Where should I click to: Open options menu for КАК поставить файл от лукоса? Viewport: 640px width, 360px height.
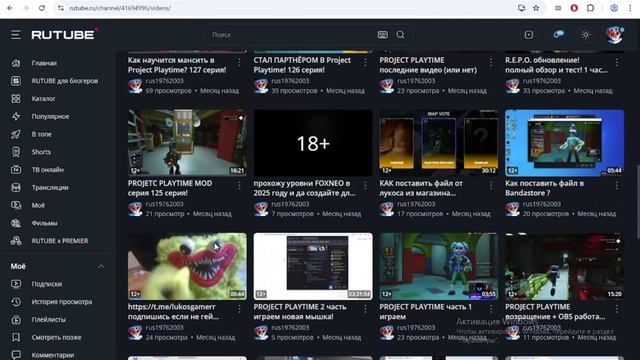[x=491, y=186]
